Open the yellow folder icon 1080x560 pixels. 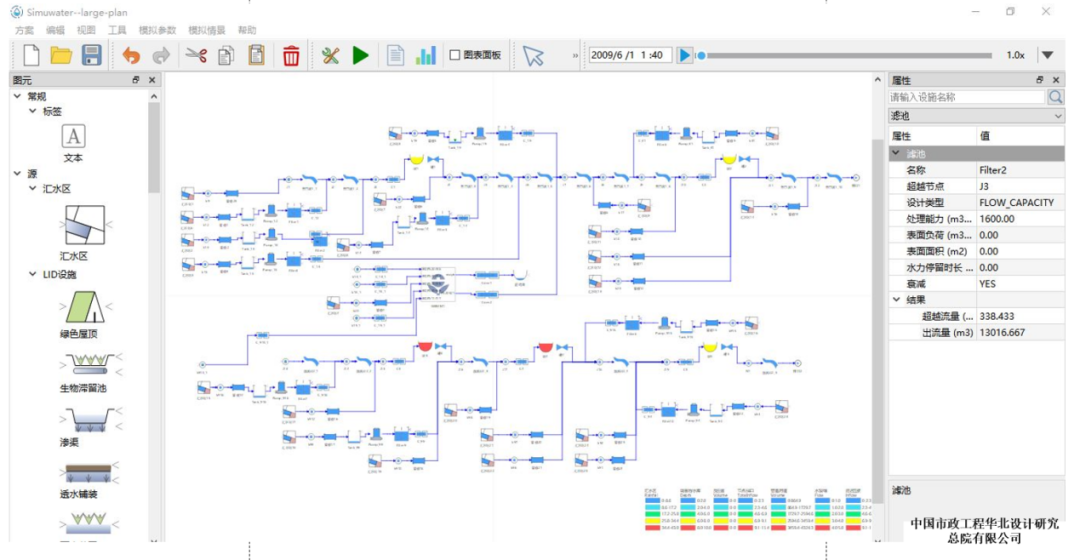click(61, 56)
